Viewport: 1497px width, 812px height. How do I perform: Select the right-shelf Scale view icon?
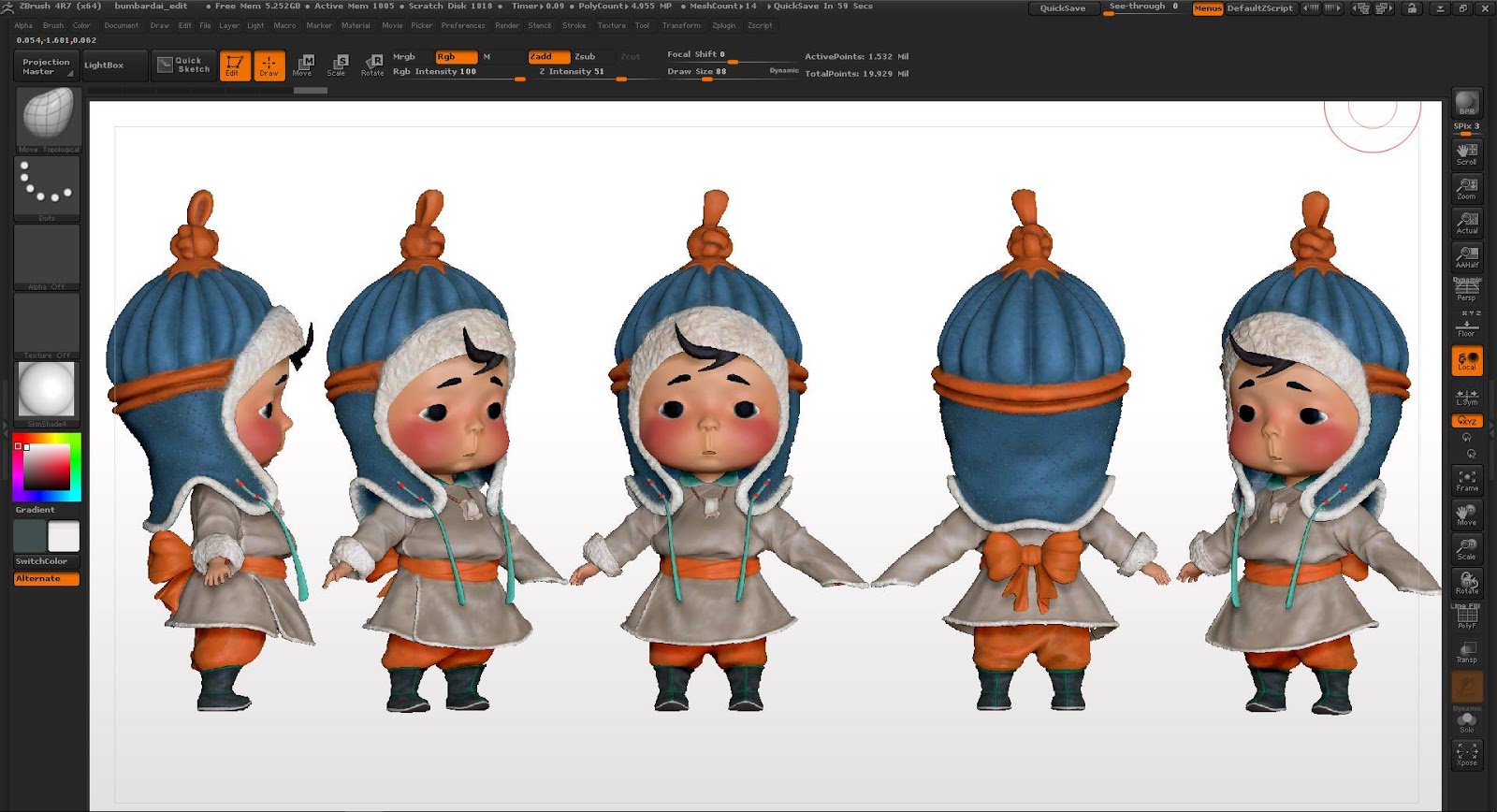coord(1466,549)
